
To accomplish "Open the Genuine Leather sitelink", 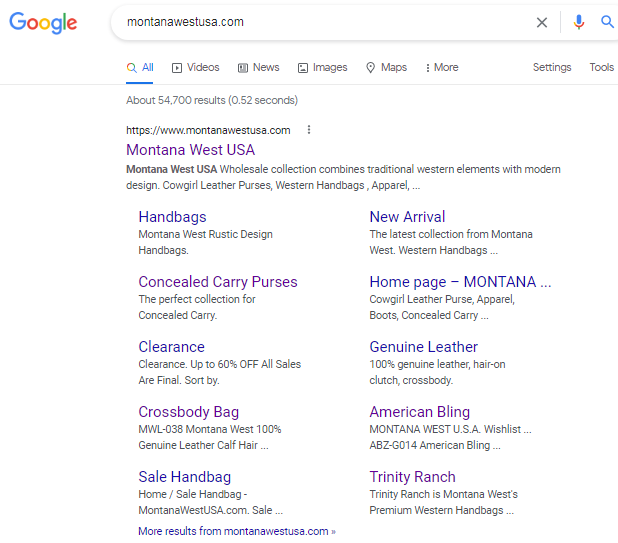I will [424, 347].
